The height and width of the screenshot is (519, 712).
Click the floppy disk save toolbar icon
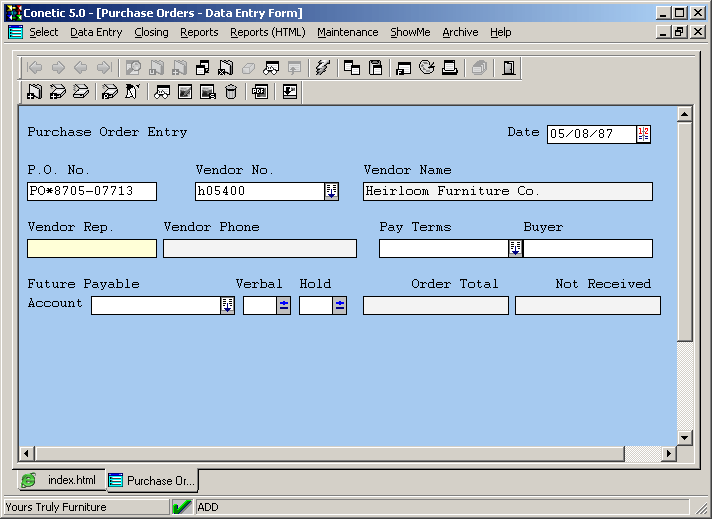click(x=376, y=68)
